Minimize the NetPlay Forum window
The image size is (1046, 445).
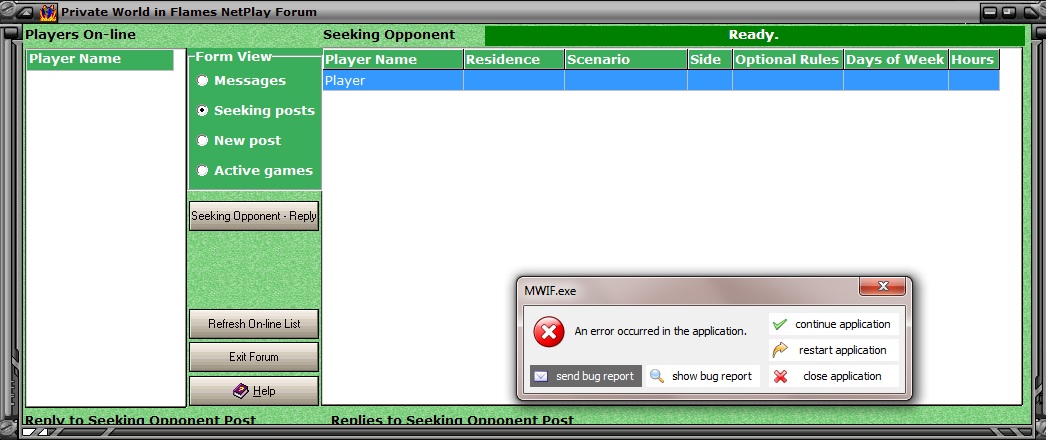(991, 12)
